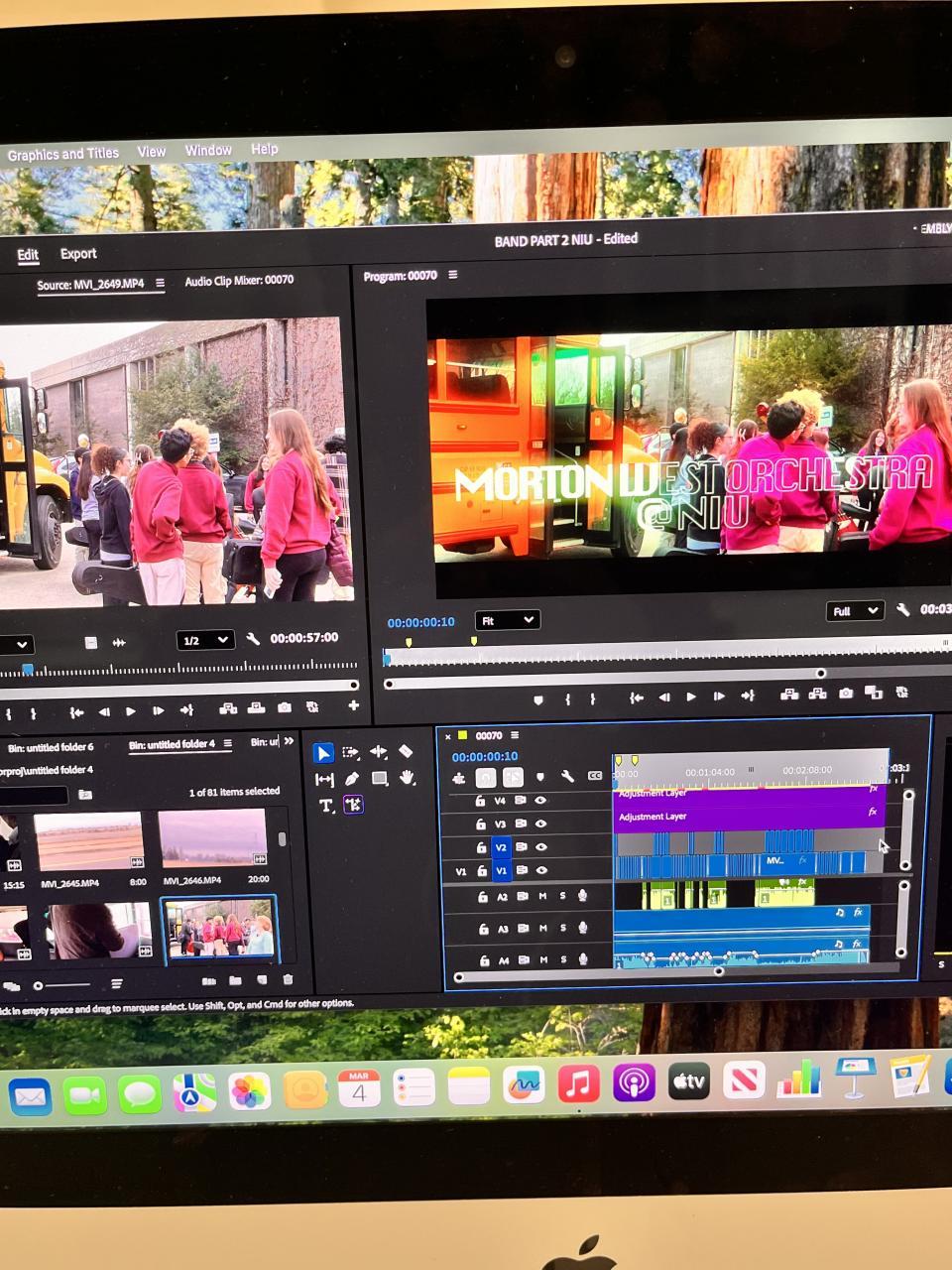This screenshot has width=952, height=1270.
Task: Go to In point in Program monitor
Action: coord(637,698)
